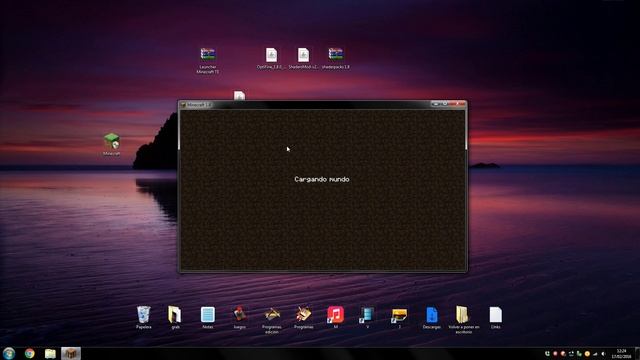Open the Descargas downloads icon
This screenshot has height=360, width=640.
point(431,317)
